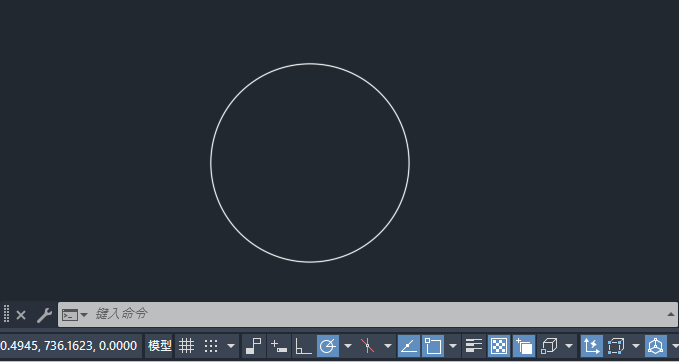This screenshot has height=362, width=679.
Task: Toggle 3D object snap
Action: coord(549,346)
